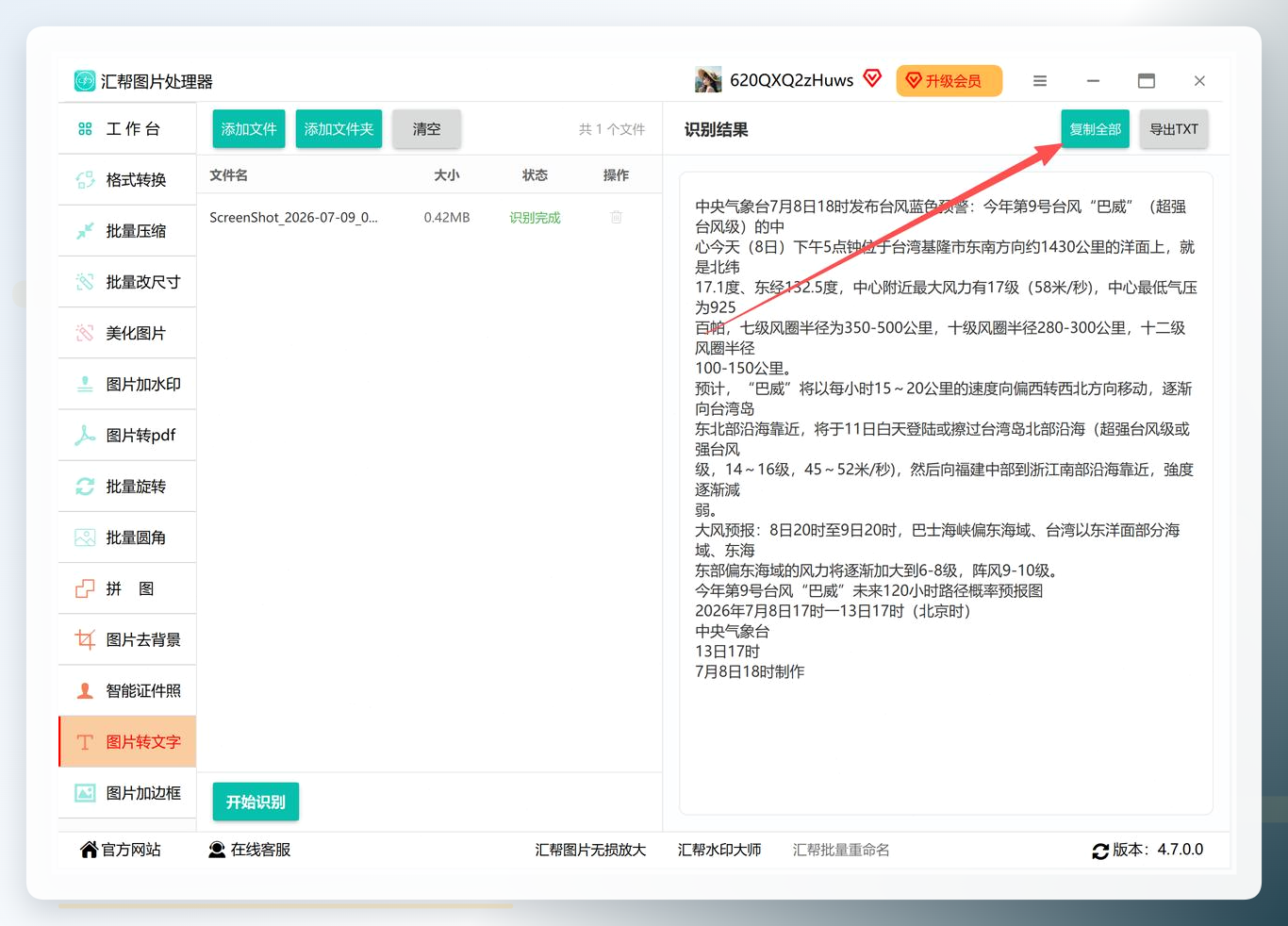
Task: Click the 格式转换 icon in sidebar
Action: 85,180
